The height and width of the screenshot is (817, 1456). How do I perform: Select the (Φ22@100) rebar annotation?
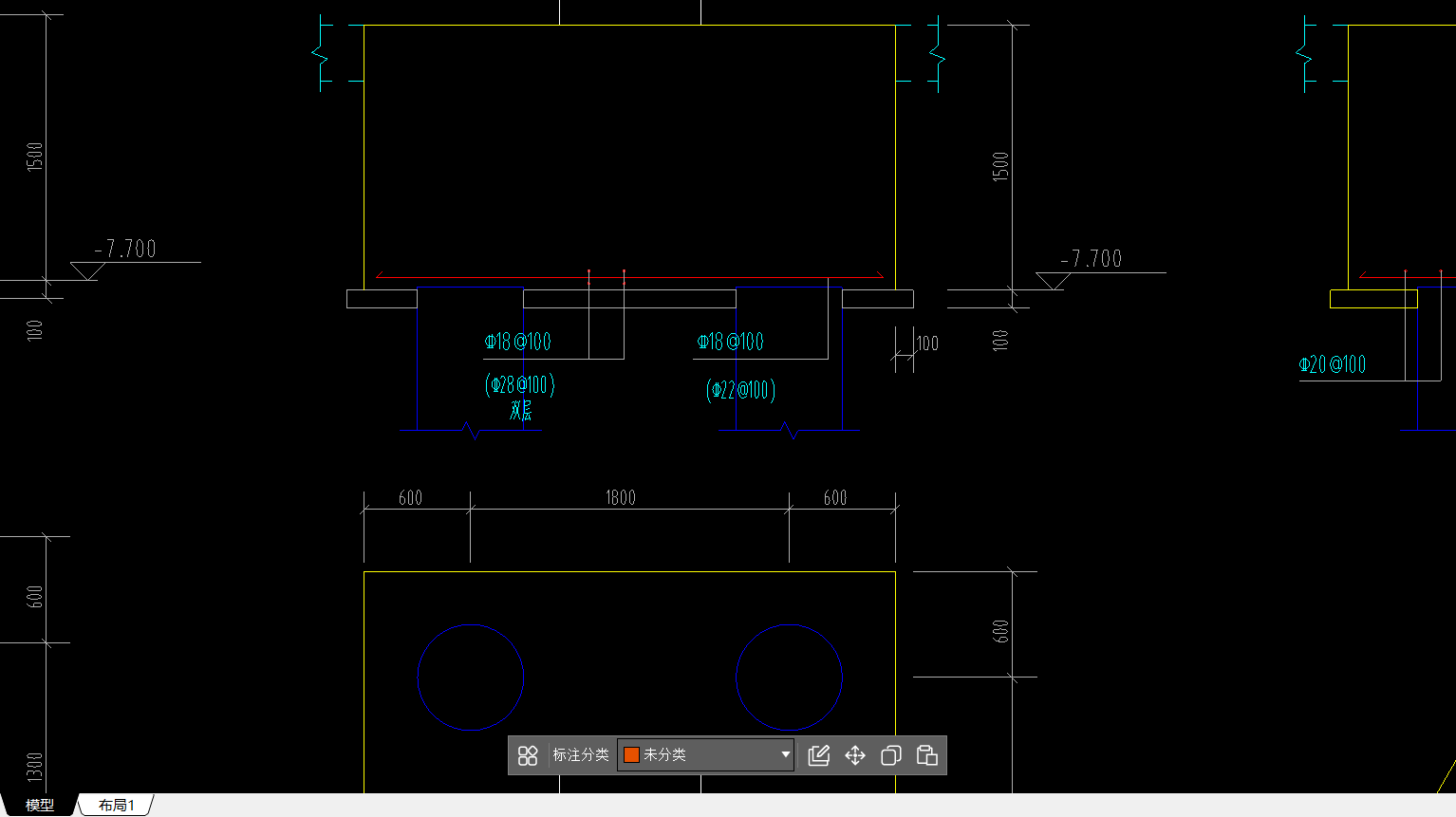[x=740, y=390]
